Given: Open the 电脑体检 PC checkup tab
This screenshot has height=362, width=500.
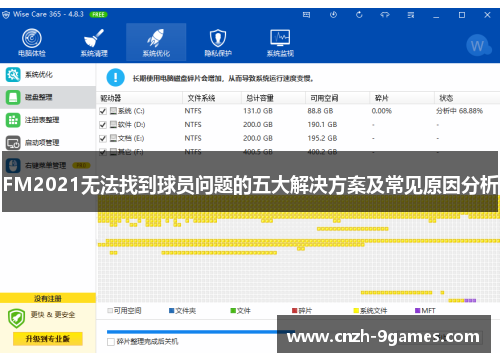Looking at the screenshot, I should coord(32,42).
